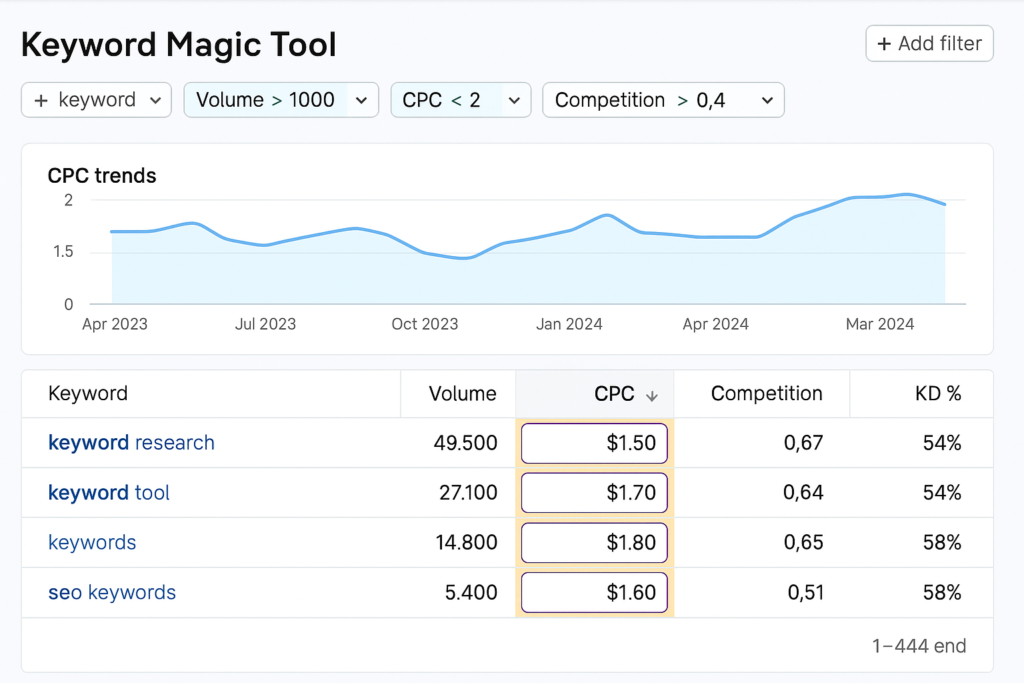
Task: Open the keyword tool link
Action: (109, 493)
